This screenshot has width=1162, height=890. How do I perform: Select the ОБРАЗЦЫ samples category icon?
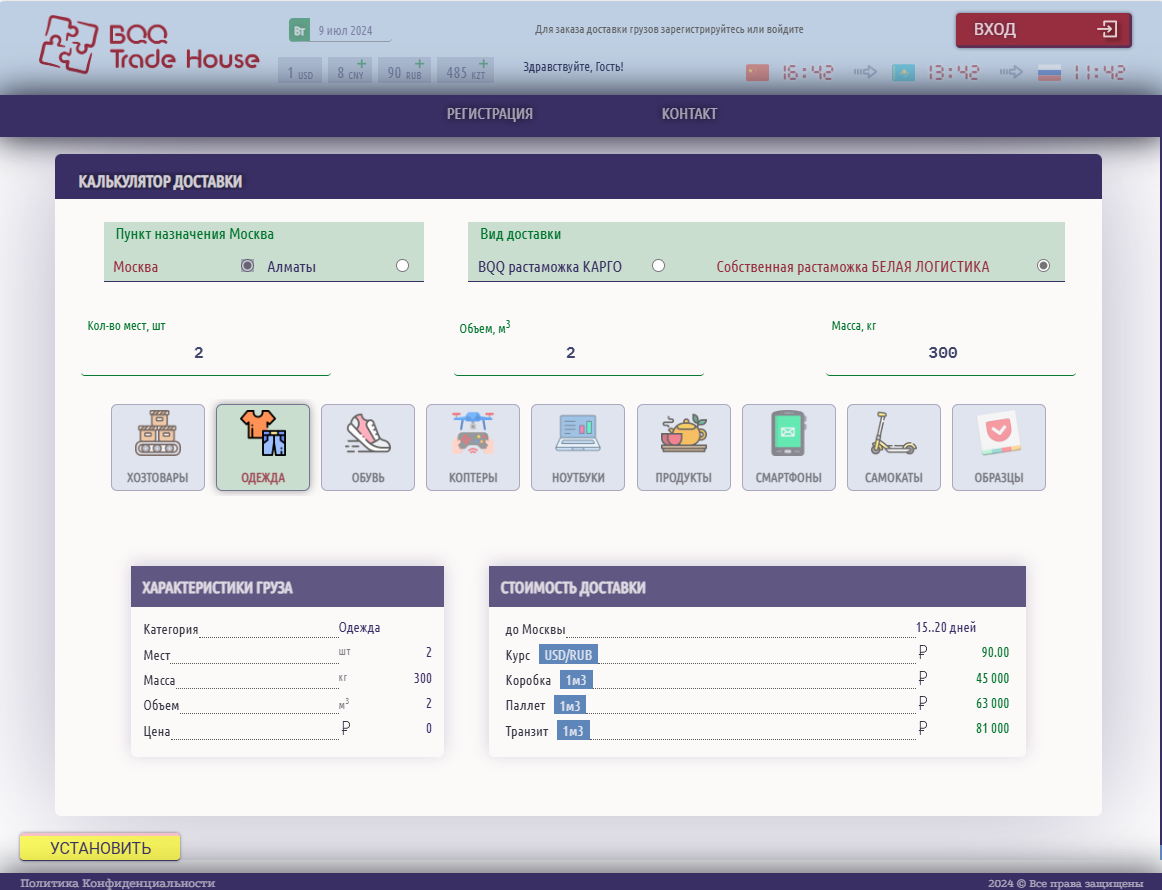tap(999, 447)
